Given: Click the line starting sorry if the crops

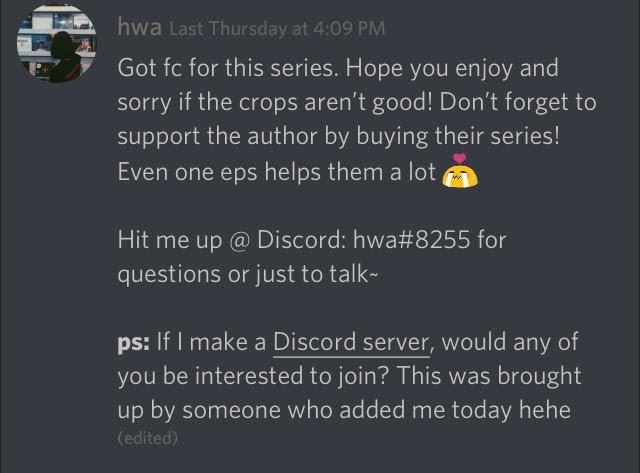Looking at the screenshot, I should (357, 102).
